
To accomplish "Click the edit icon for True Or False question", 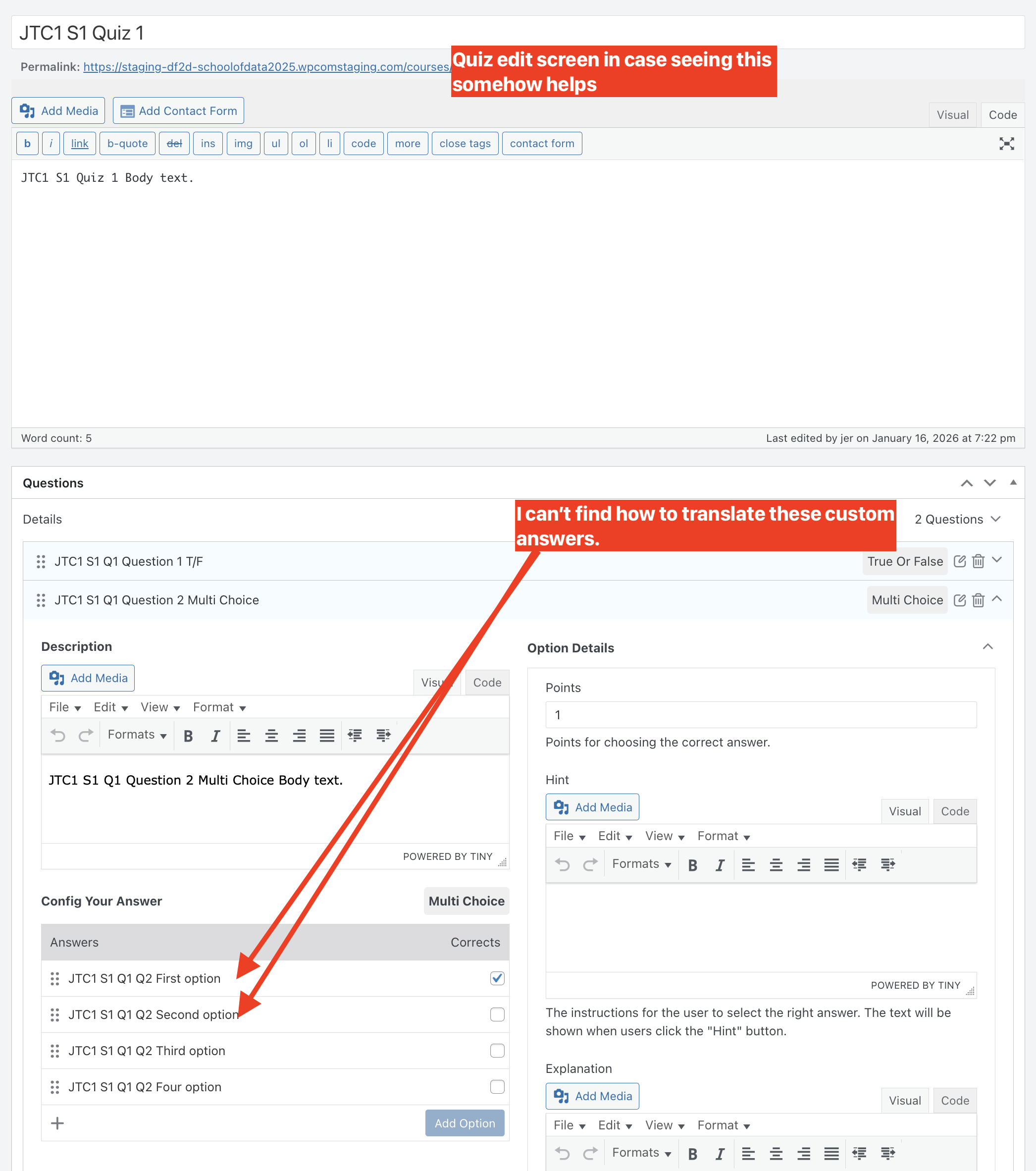I will (959, 561).
